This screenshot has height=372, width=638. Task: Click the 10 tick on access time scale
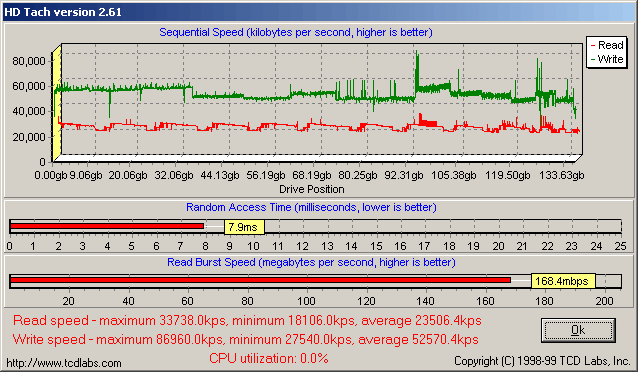pyautogui.click(x=253, y=246)
